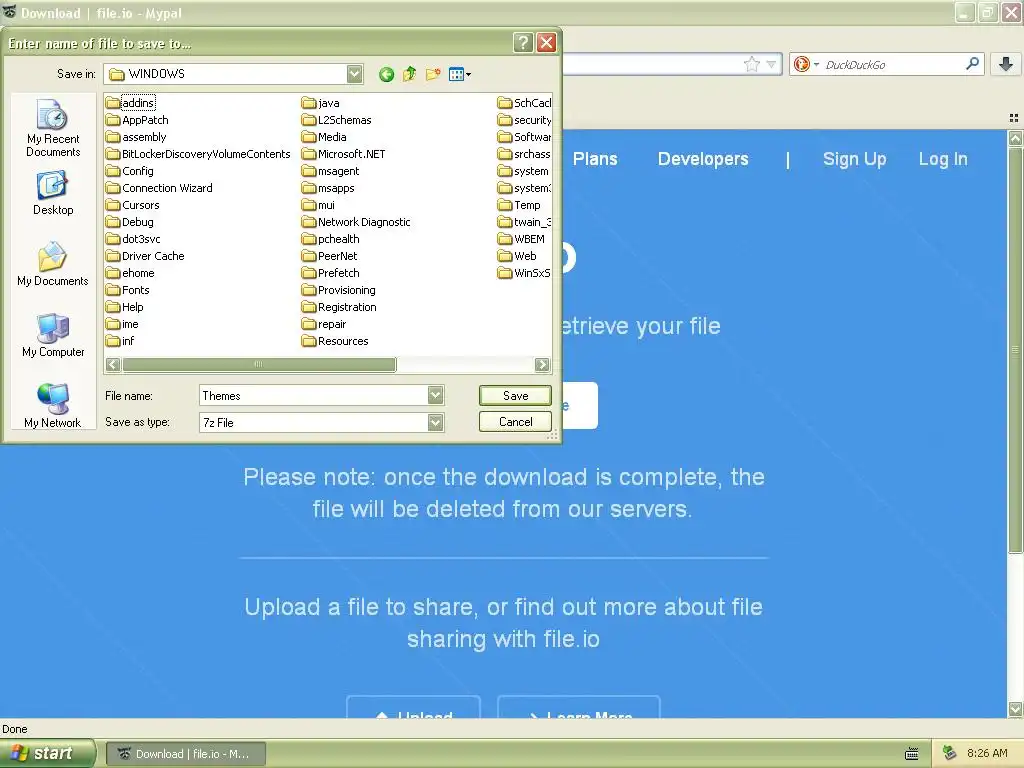Open My Documents in places bar
The image size is (1024, 768).
53,264
